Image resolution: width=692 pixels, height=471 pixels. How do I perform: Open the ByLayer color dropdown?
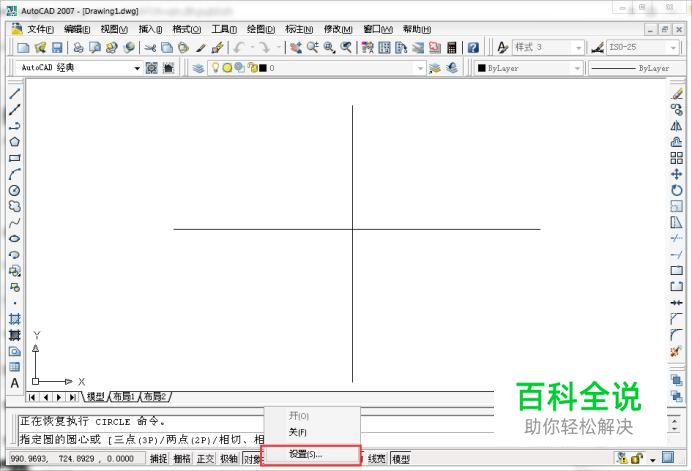(x=577, y=68)
